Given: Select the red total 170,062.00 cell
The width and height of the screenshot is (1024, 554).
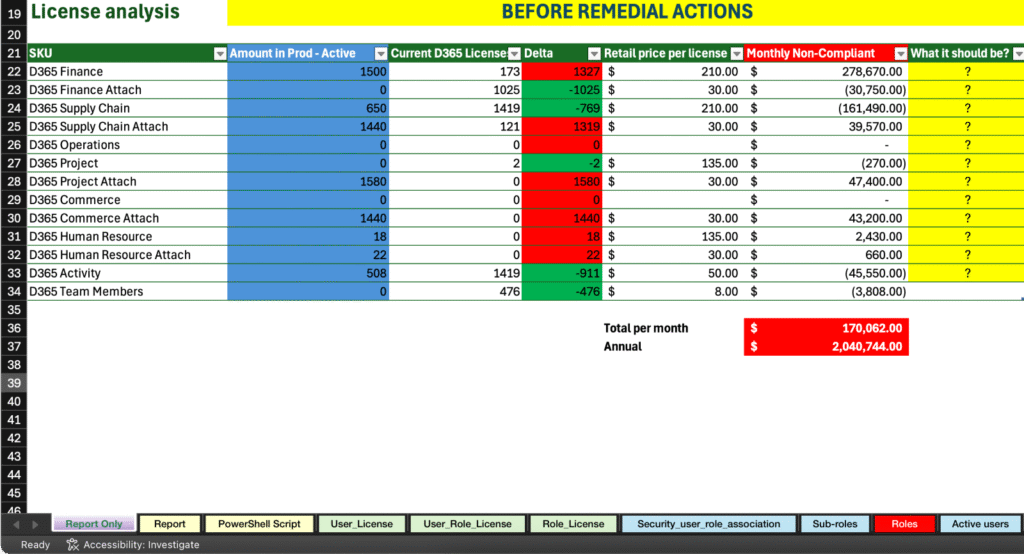Looking at the screenshot, I should click(x=826, y=328).
